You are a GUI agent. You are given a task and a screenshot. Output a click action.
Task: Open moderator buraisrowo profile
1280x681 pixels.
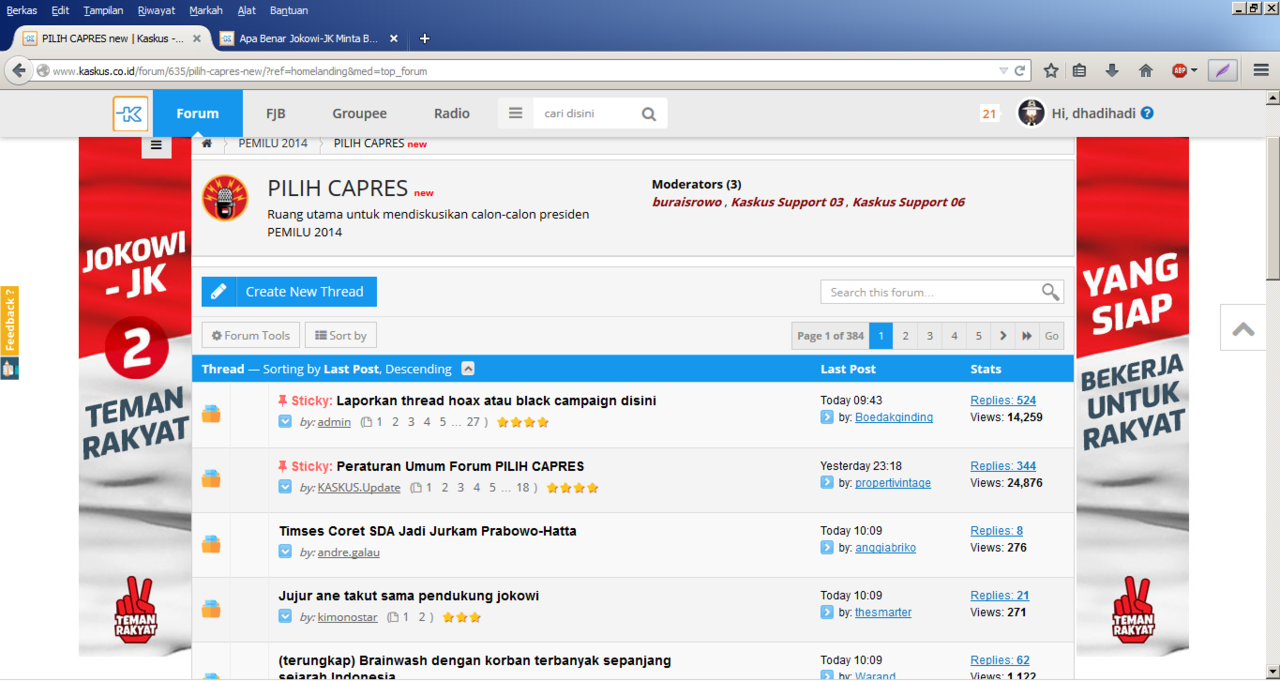(687, 202)
